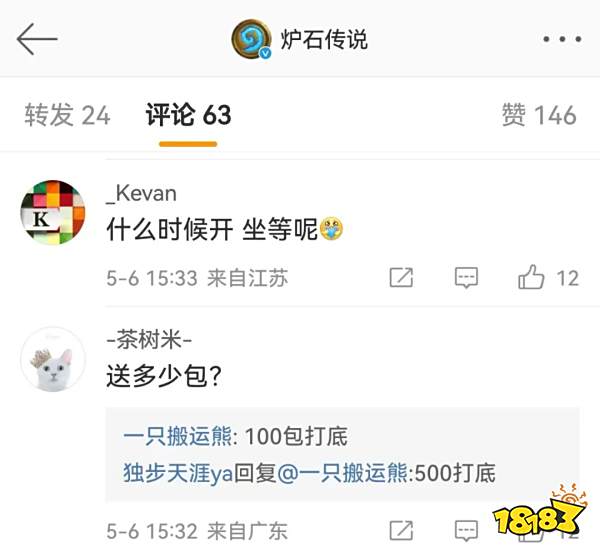The image size is (600, 552).
Task: Select the 评论 63 tab
Action: (x=188, y=115)
